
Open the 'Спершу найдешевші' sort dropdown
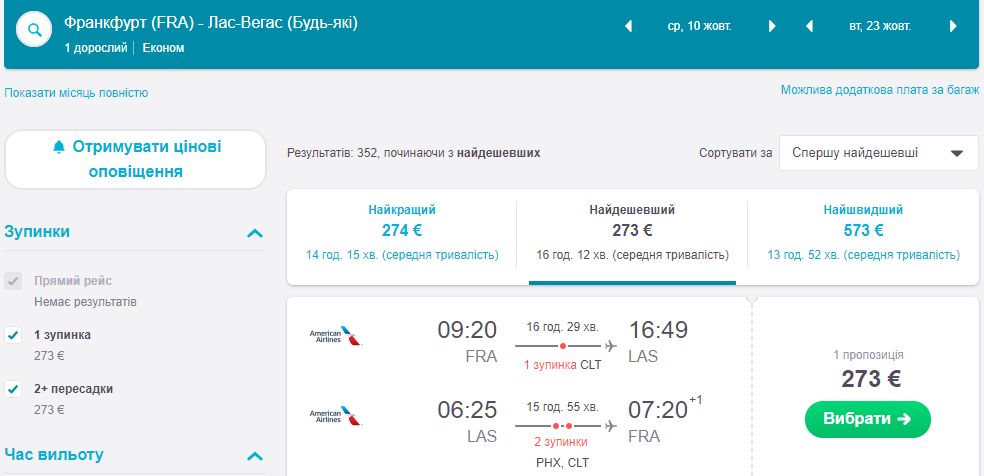(x=877, y=154)
